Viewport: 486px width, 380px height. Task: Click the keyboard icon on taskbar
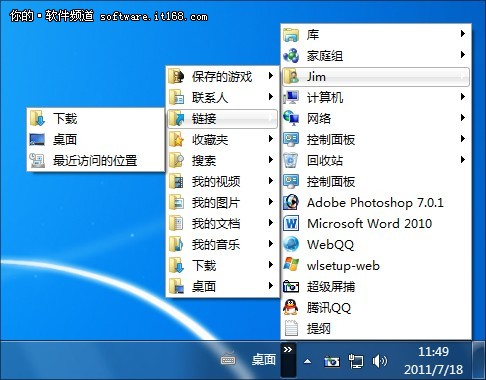(x=228, y=359)
